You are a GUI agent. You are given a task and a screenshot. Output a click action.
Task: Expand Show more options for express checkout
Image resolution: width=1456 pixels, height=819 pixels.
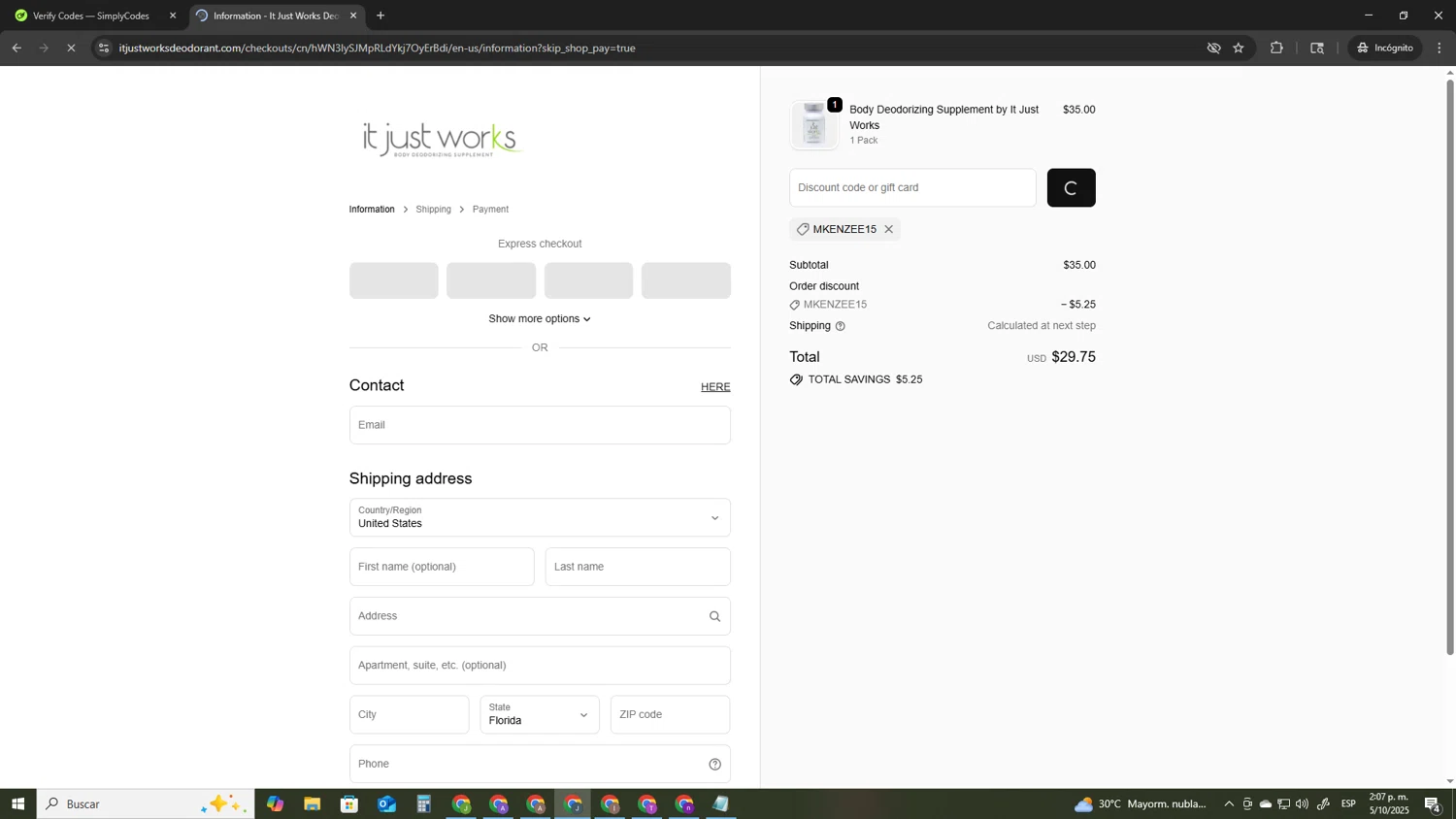click(540, 319)
